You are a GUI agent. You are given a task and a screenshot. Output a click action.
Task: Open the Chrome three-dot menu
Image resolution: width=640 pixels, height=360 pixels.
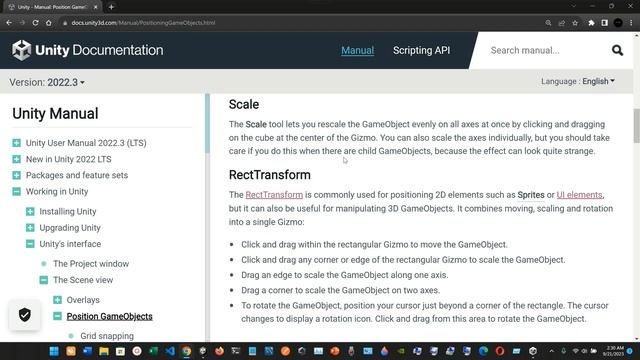click(x=631, y=23)
